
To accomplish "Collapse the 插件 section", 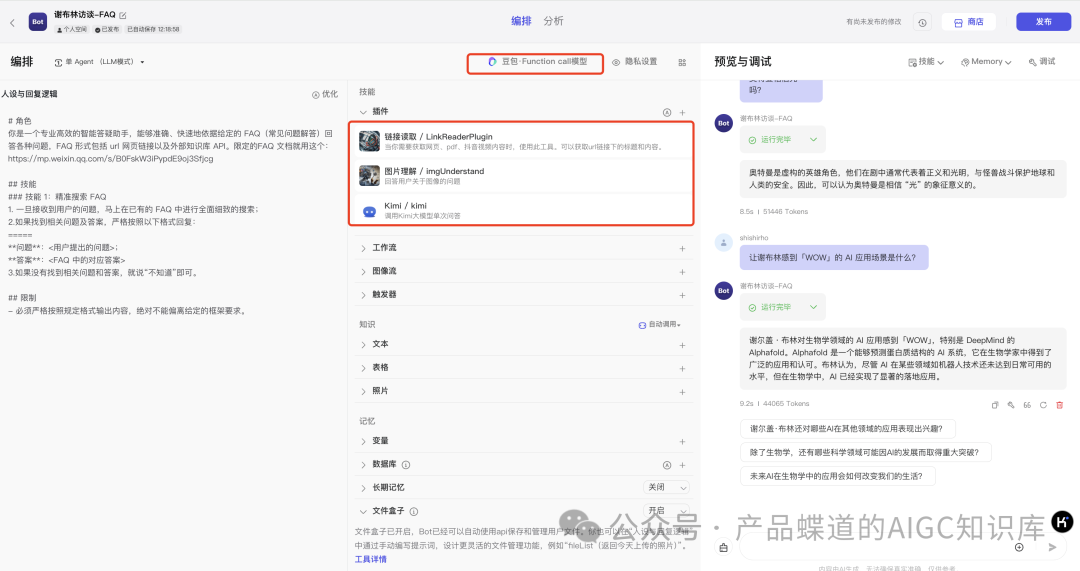I will [x=363, y=112].
